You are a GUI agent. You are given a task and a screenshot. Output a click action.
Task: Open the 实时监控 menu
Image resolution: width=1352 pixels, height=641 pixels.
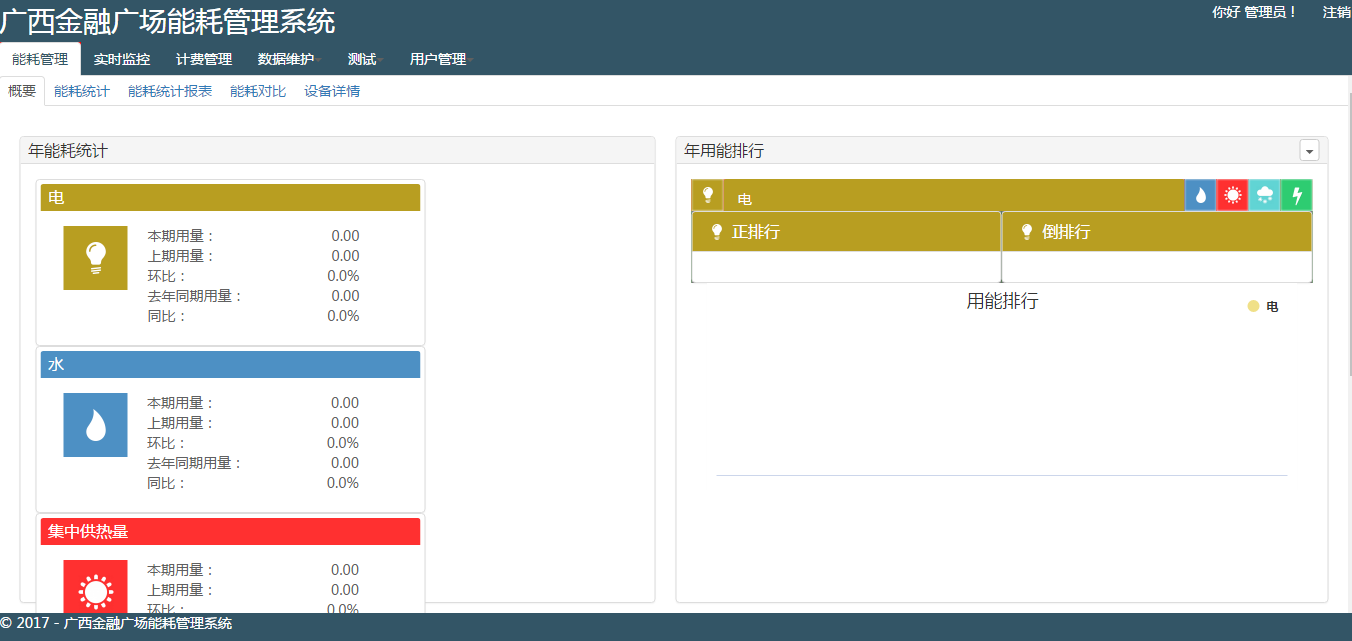[122, 59]
